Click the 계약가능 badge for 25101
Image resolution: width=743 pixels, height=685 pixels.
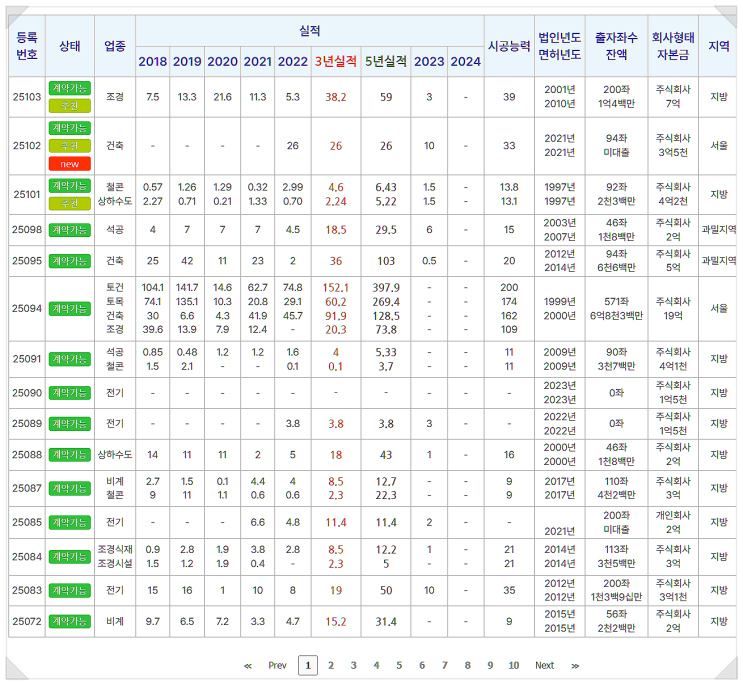coord(70,186)
